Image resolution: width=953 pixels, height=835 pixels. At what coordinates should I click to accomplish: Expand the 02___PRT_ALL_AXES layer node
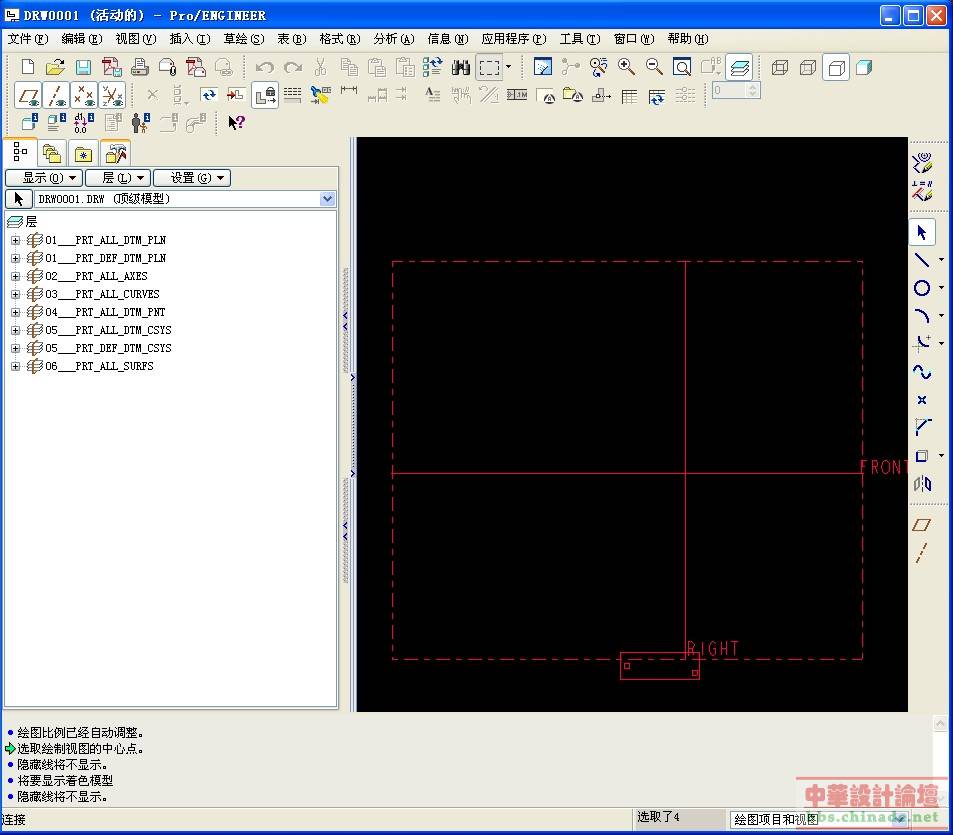[x=15, y=276]
